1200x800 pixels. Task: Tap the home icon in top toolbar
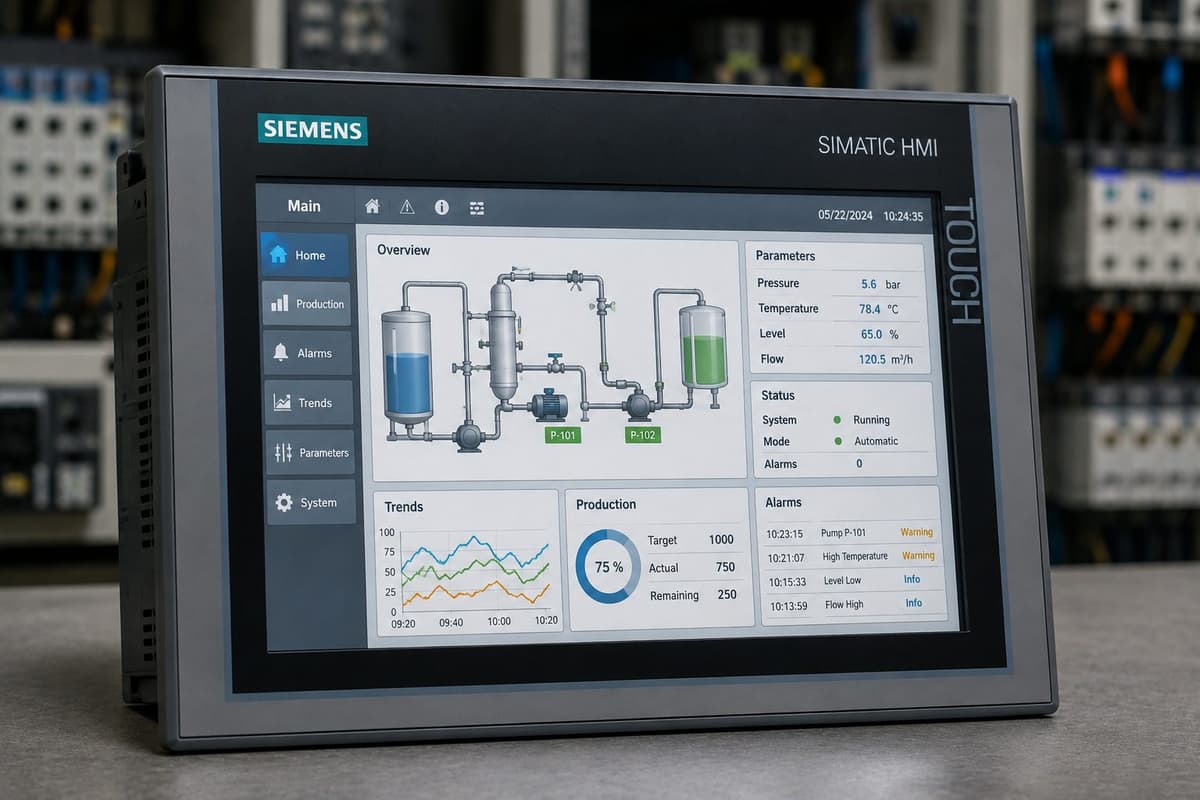click(x=372, y=206)
